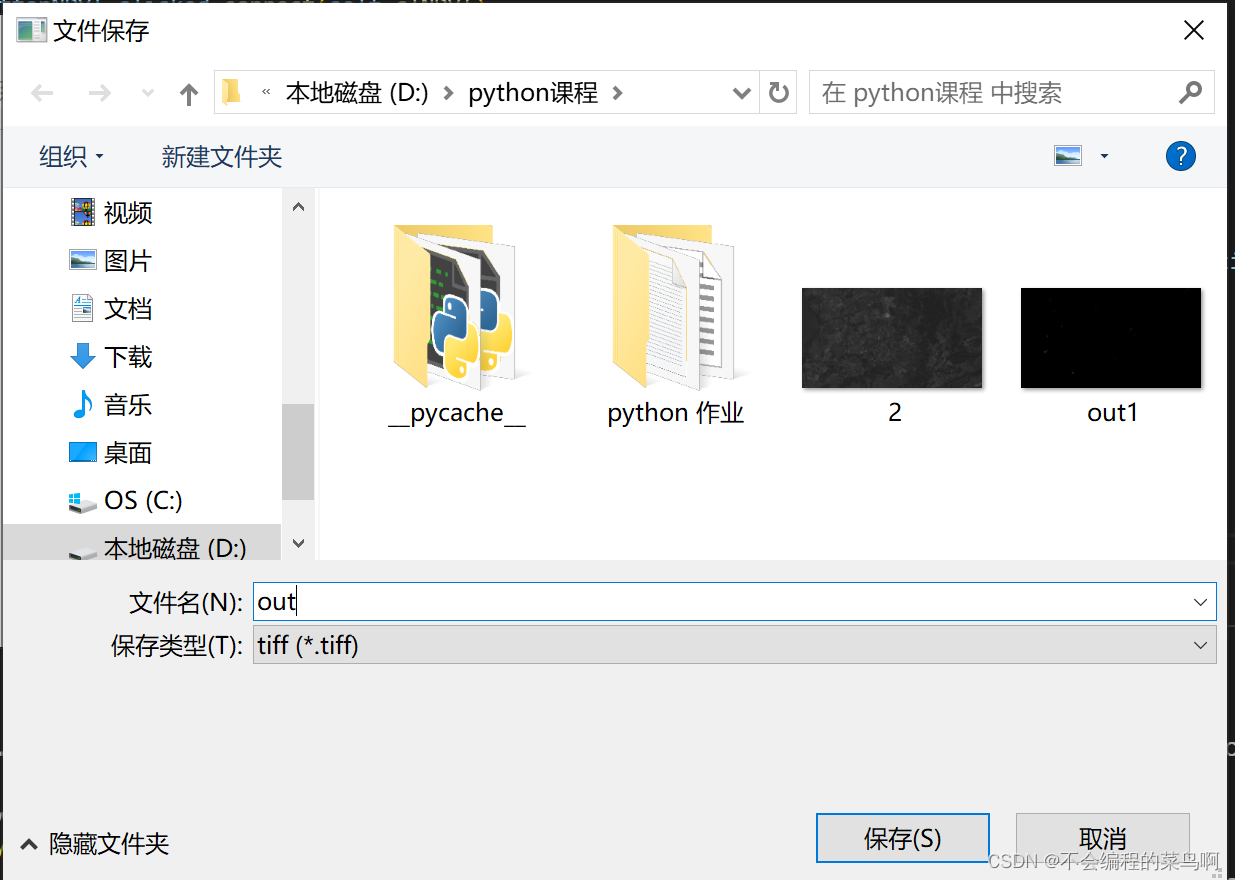Open 桌面 from the sidebar
1235x880 pixels.
pyautogui.click(x=126, y=452)
